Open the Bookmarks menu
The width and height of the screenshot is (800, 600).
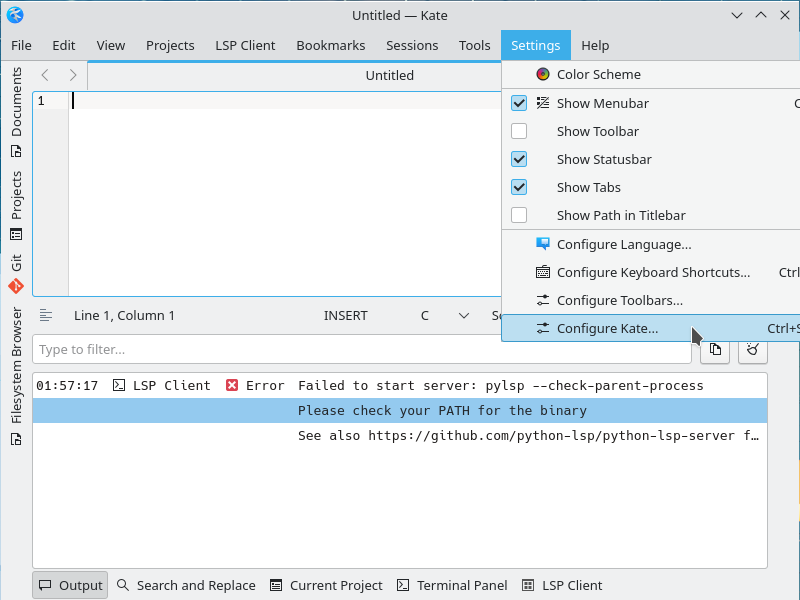(331, 45)
